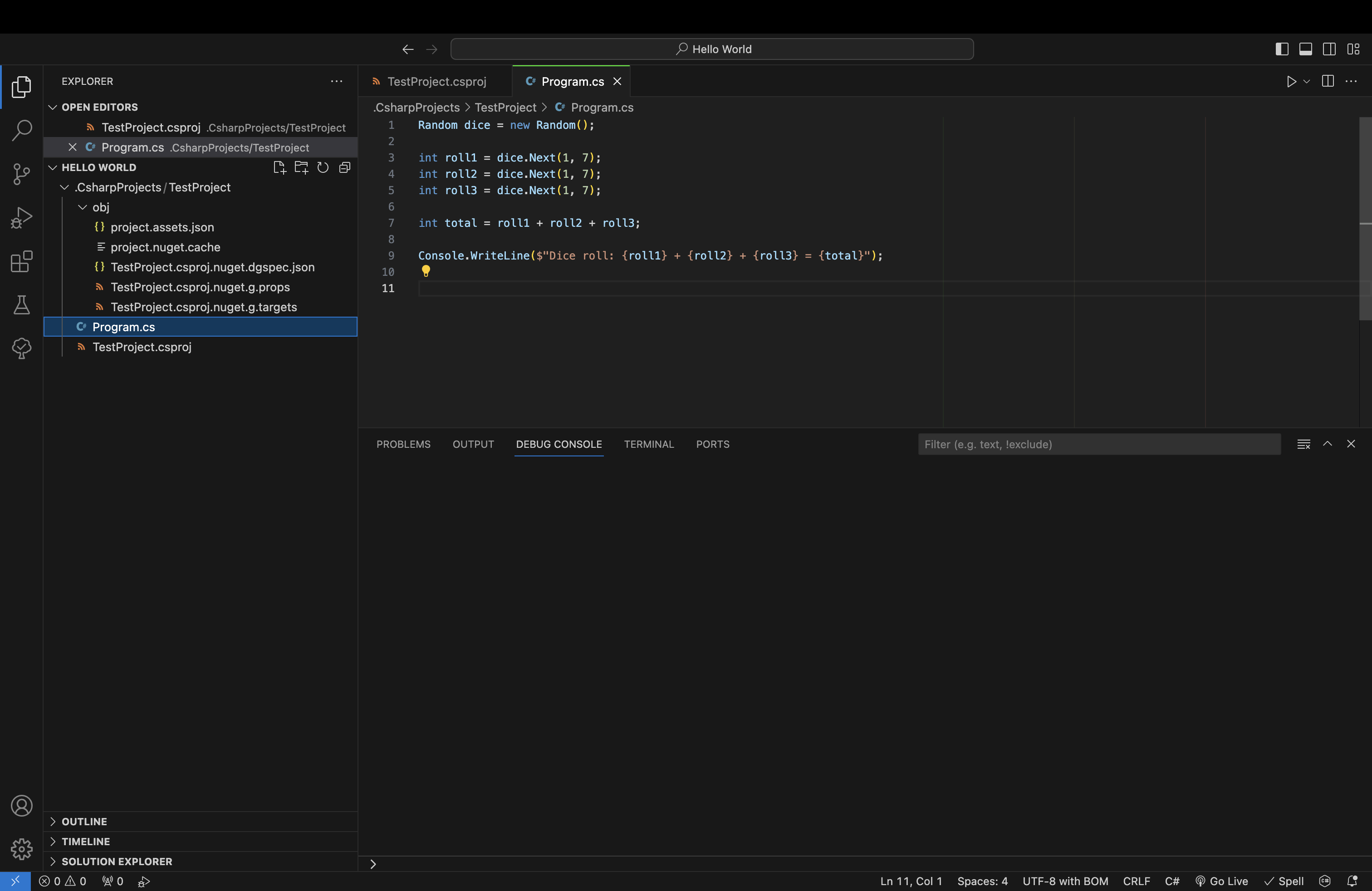Image resolution: width=1372 pixels, height=891 pixels.
Task: Toggle the bottom panel visibility
Action: click(1305, 49)
